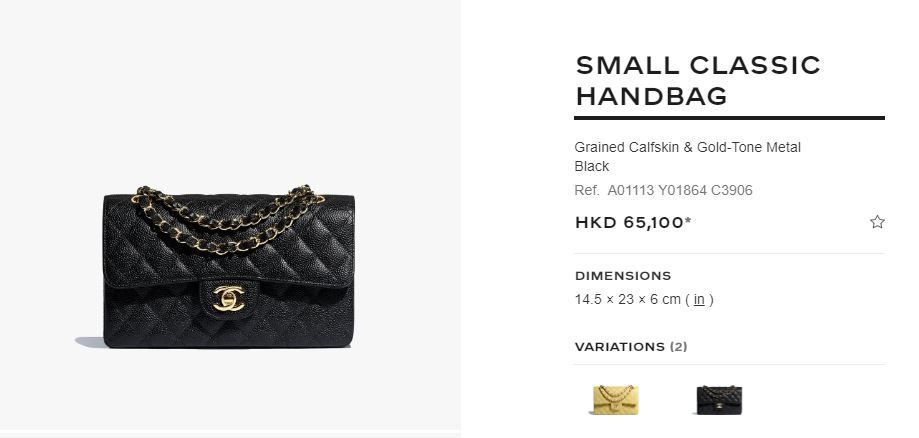This screenshot has height=438, width=919.
Task: Open the large black handbag product image
Action: click(229, 267)
